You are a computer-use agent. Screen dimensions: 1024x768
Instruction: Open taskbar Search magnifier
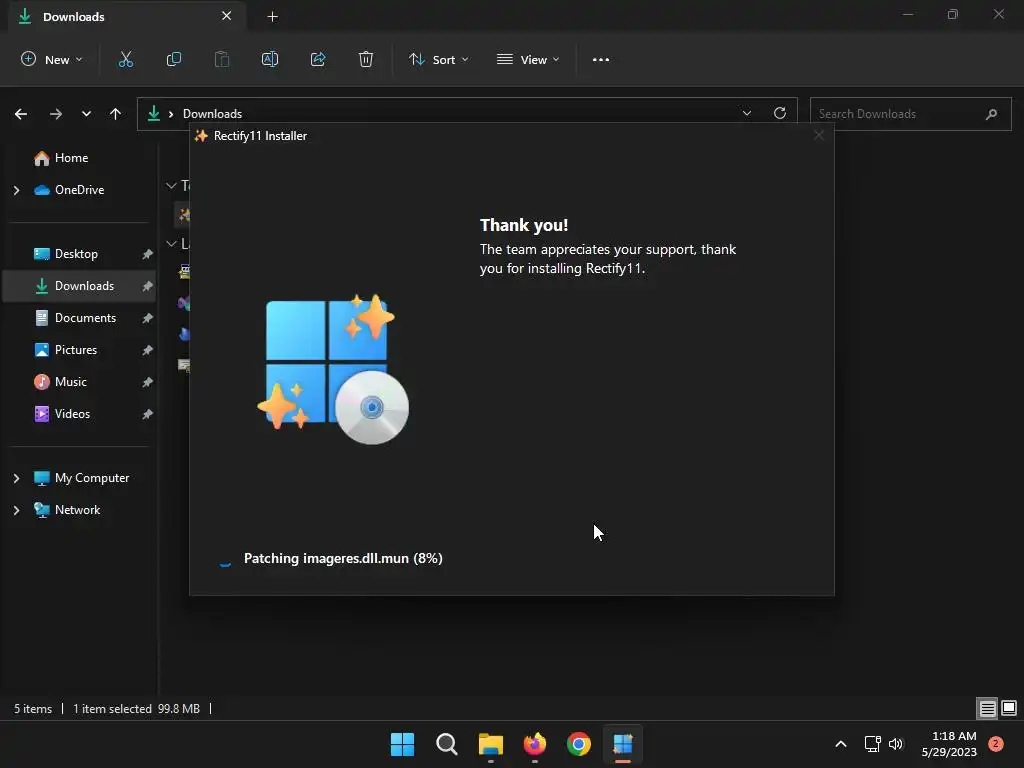click(x=447, y=744)
